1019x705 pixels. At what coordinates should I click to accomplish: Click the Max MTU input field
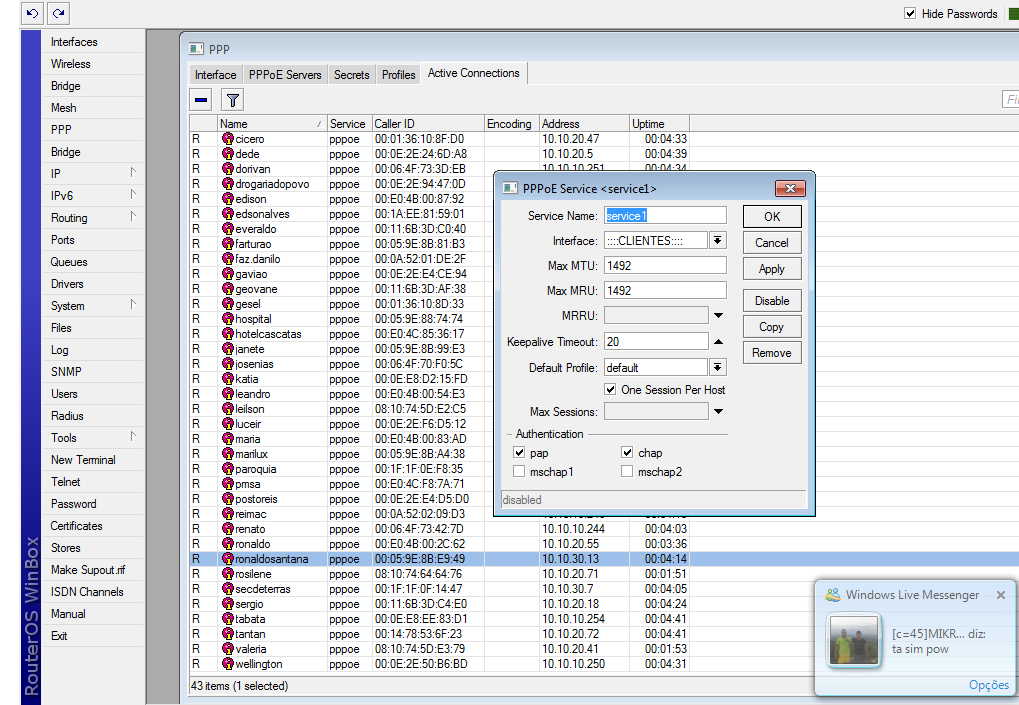665,265
